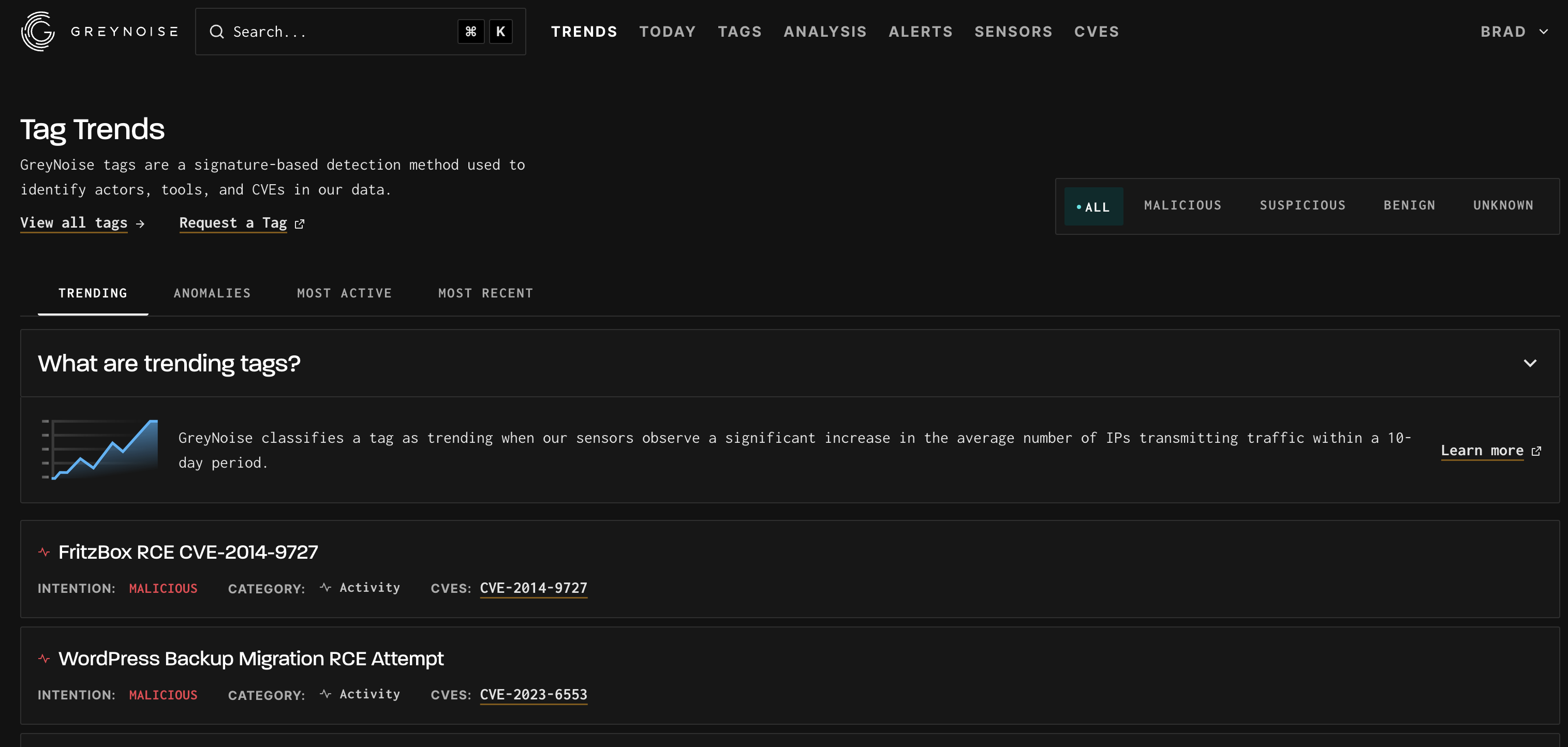Click the trending chart illustration
The height and width of the screenshot is (747, 1568).
point(100,450)
